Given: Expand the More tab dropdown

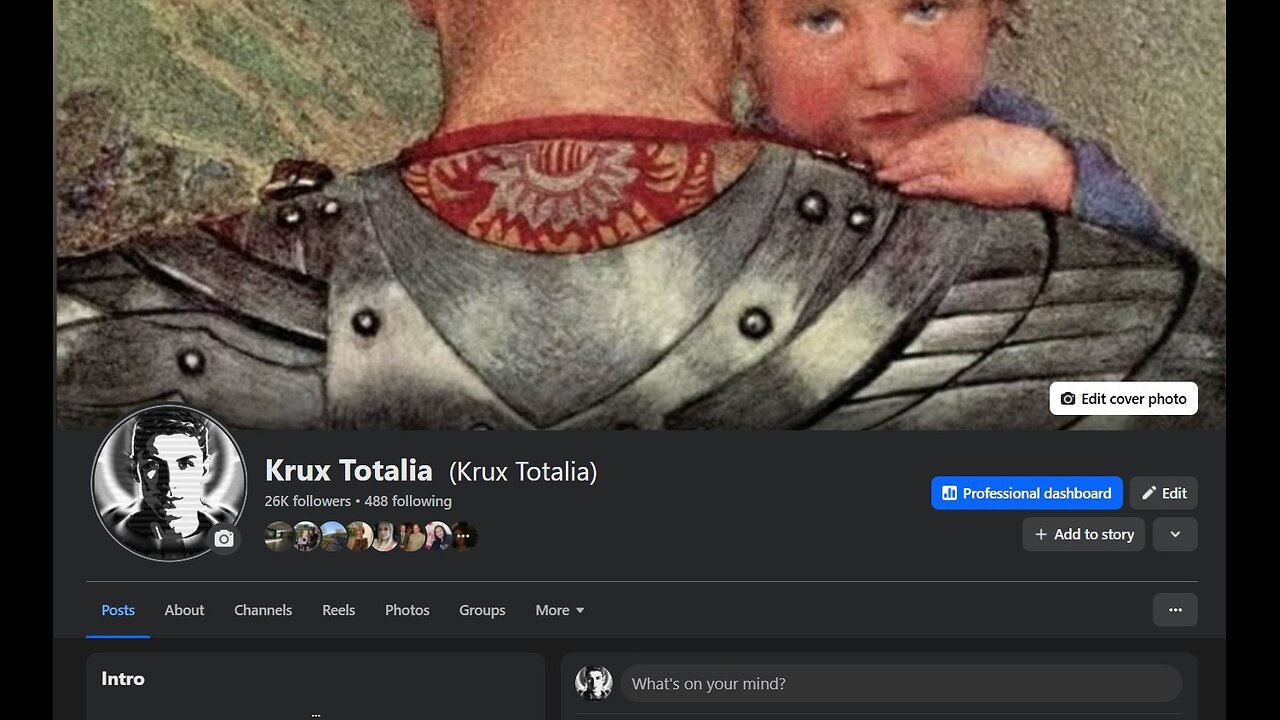Looking at the screenshot, I should pyautogui.click(x=560, y=610).
